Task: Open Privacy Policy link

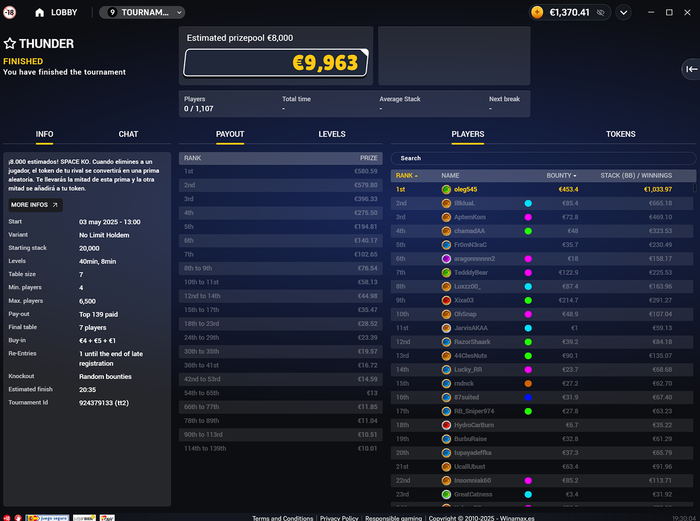Action: (339, 518)
